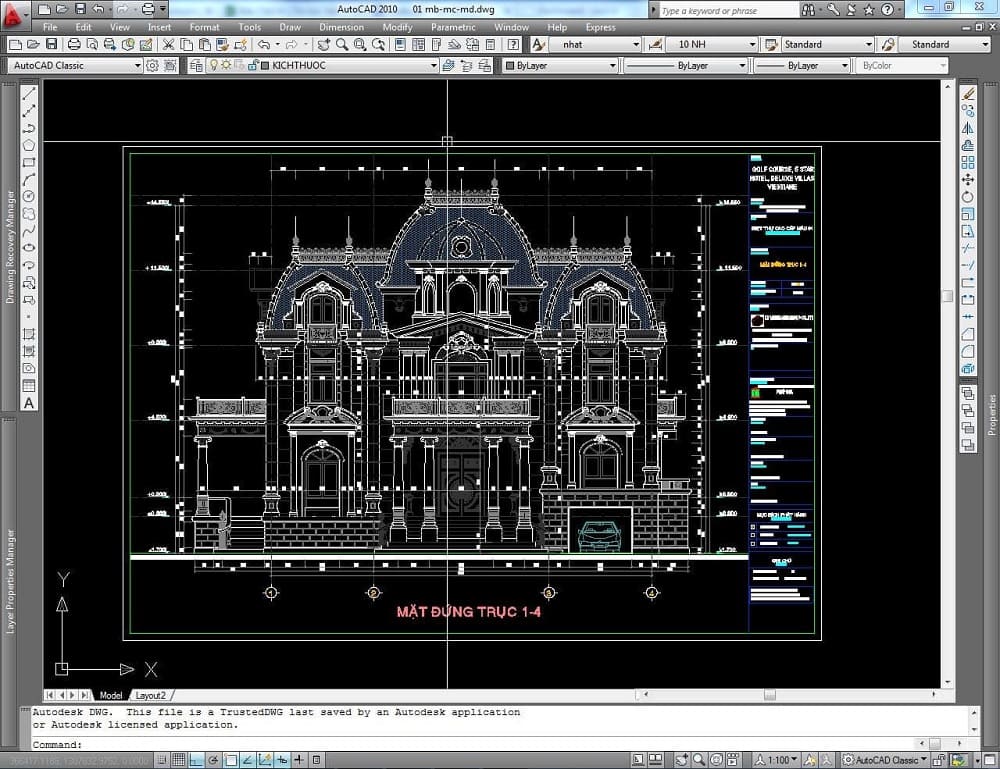Select the Text tool (letter A) in Draw toolbar

(29, 403)
